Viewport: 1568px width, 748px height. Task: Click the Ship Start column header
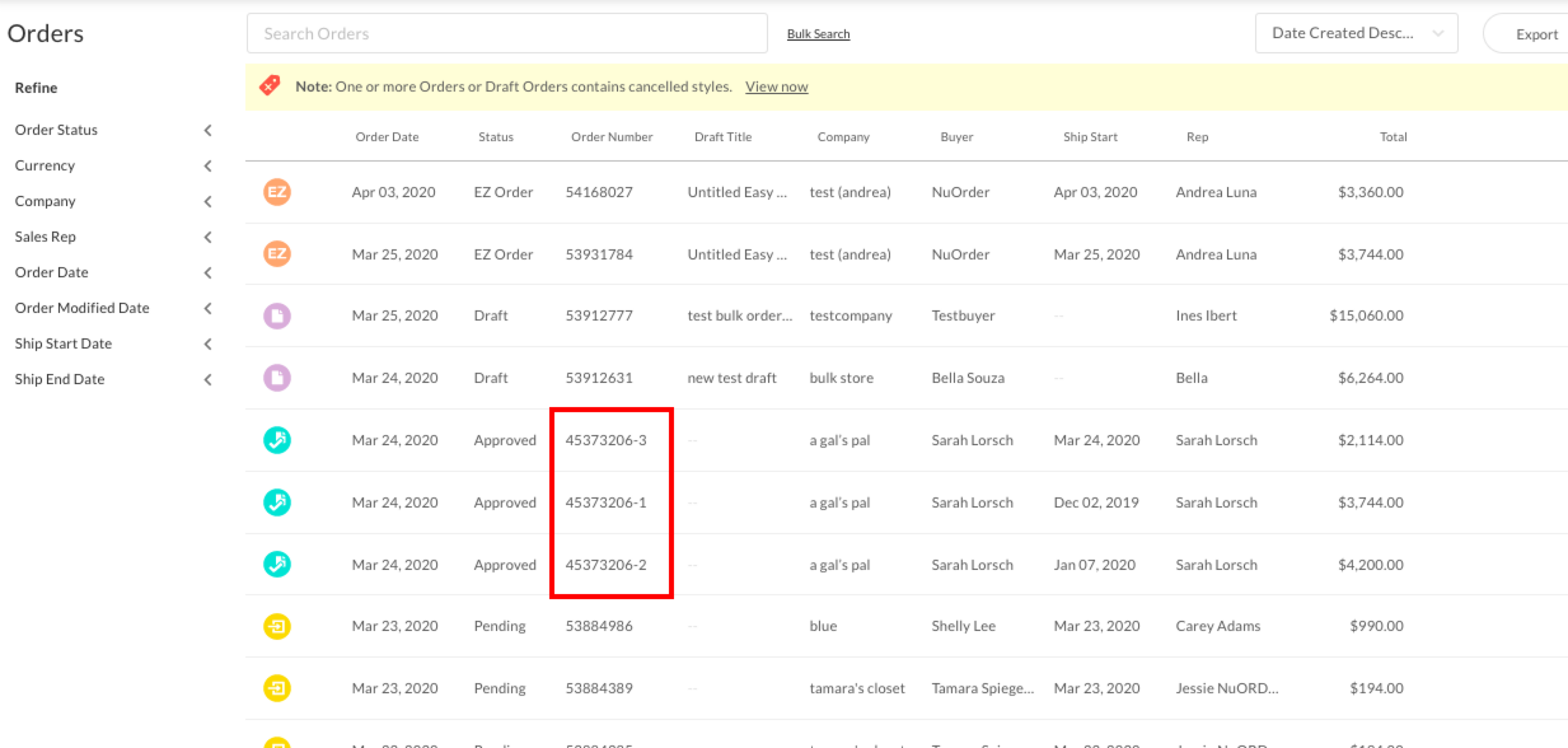click(x=1090, y=137)
